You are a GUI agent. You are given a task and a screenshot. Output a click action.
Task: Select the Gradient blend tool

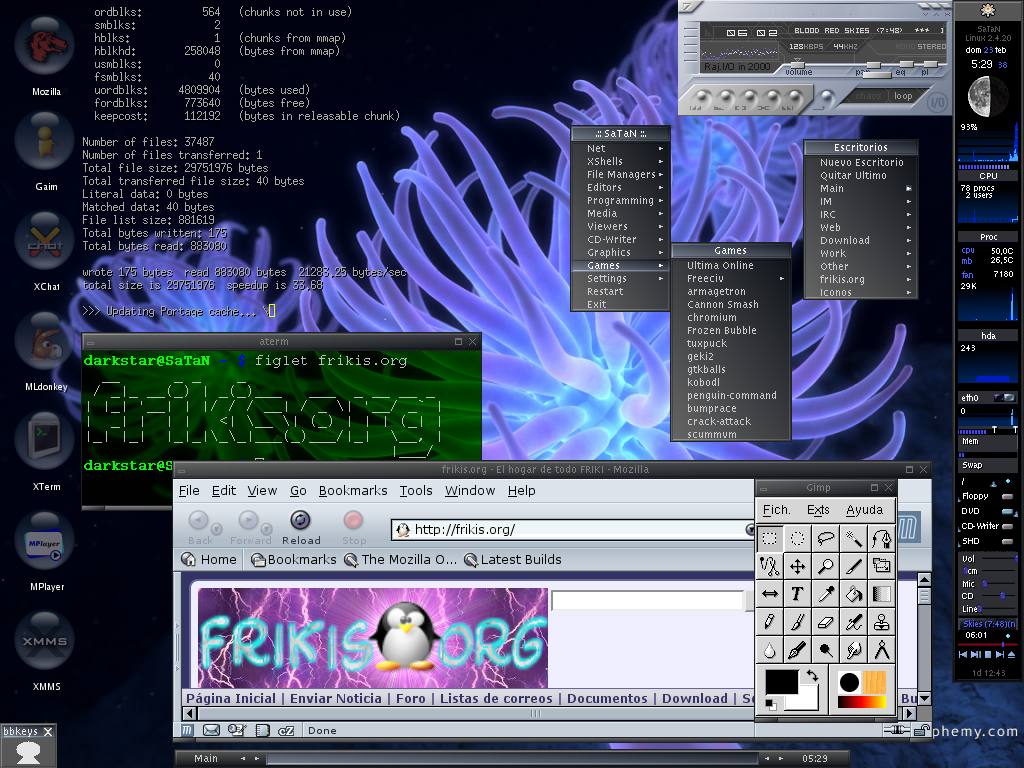click(882, 594)
